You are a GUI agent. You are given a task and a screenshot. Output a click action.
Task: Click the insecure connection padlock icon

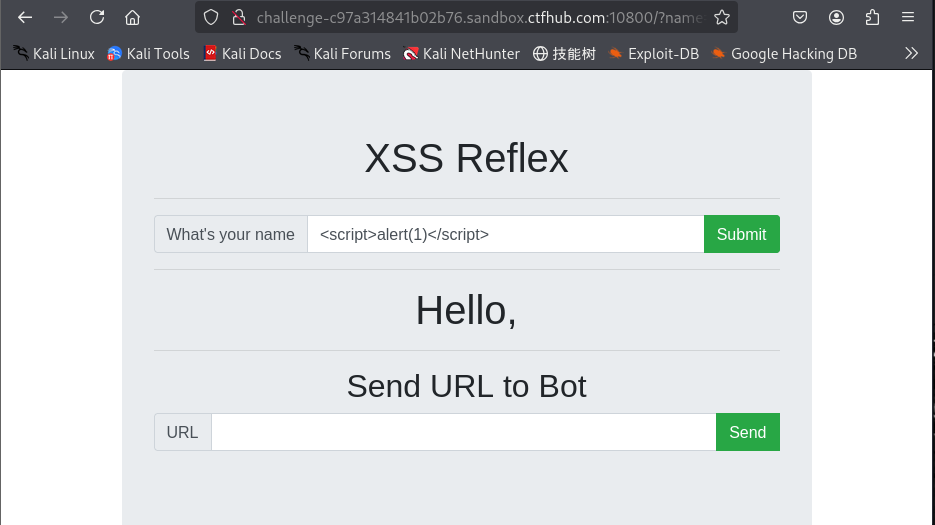point(239,17)
